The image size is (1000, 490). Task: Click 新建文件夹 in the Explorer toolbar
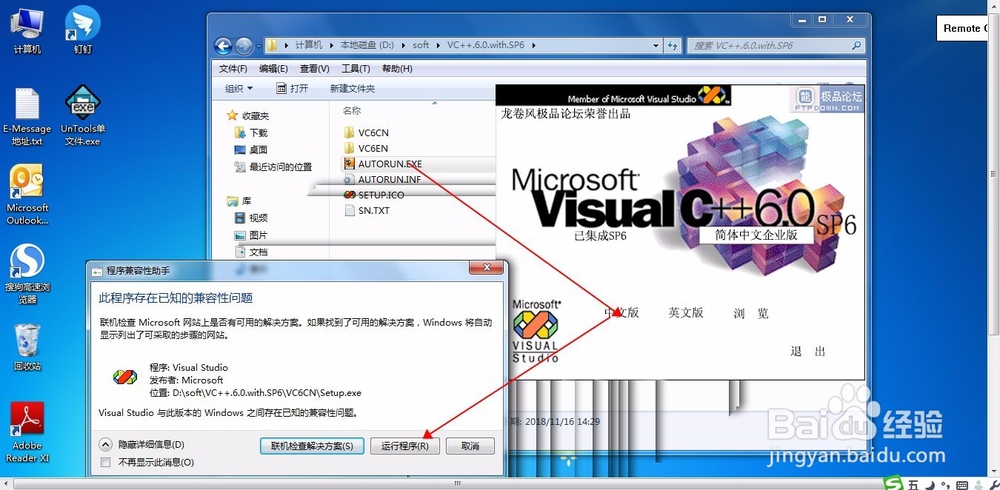pyautogui.click(x=352, y=89)
